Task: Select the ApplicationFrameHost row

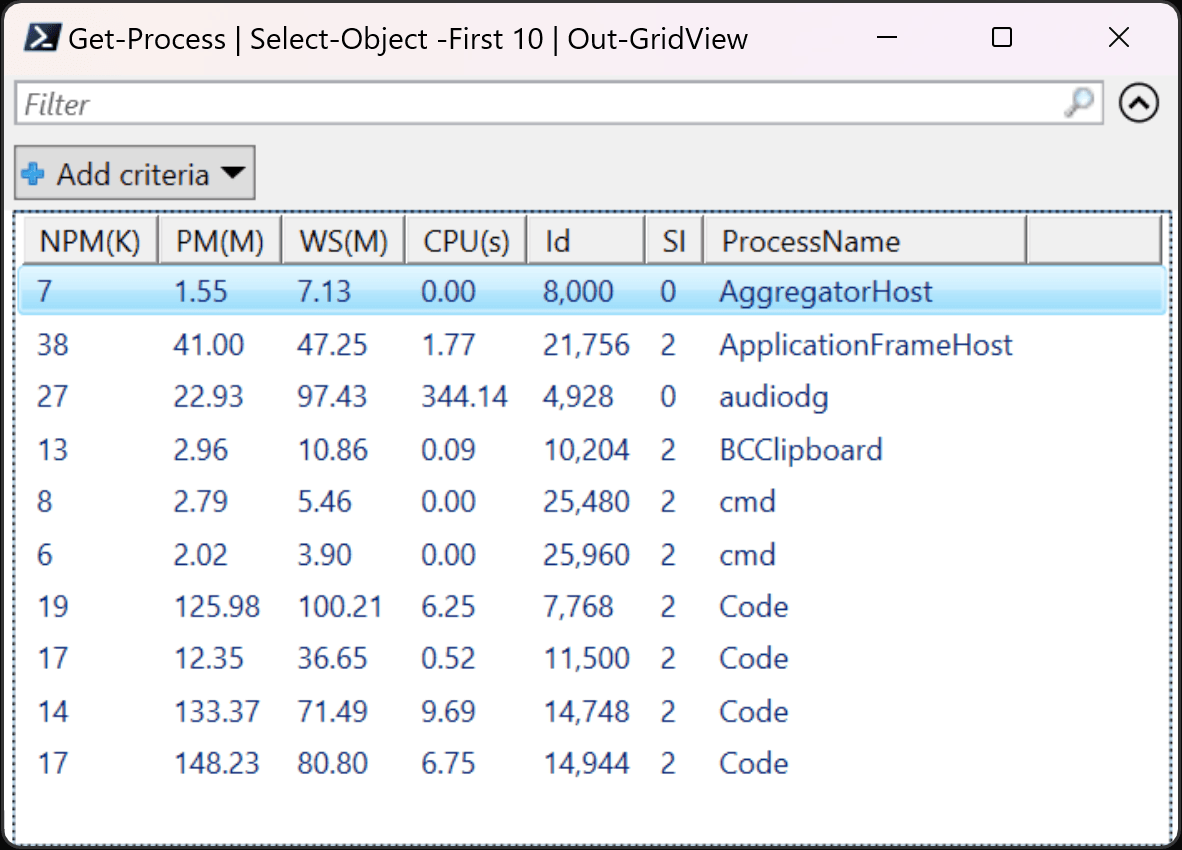Action: coord(593,344)
